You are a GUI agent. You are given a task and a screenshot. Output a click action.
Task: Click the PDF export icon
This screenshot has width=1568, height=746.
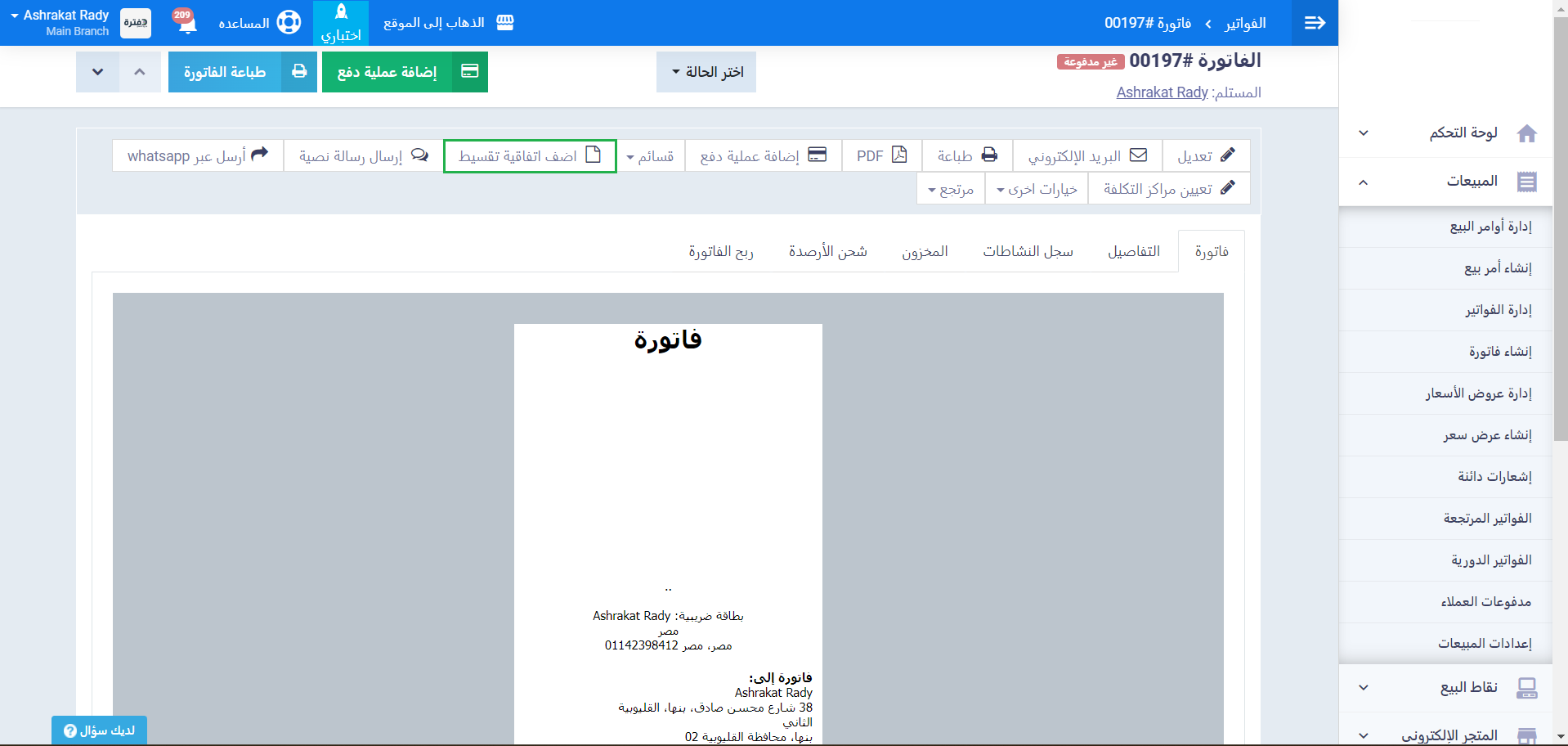899,155
